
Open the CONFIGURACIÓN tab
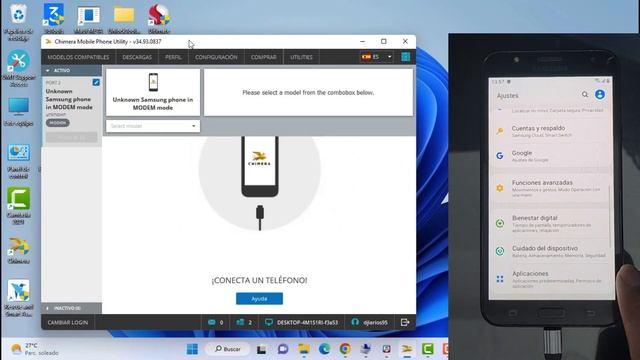click(x=216, y=57)
